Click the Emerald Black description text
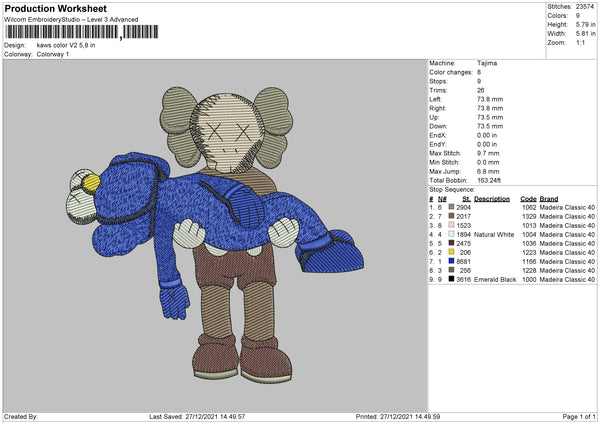The height and width of the screenshot is (424, 600). point(495,278)
